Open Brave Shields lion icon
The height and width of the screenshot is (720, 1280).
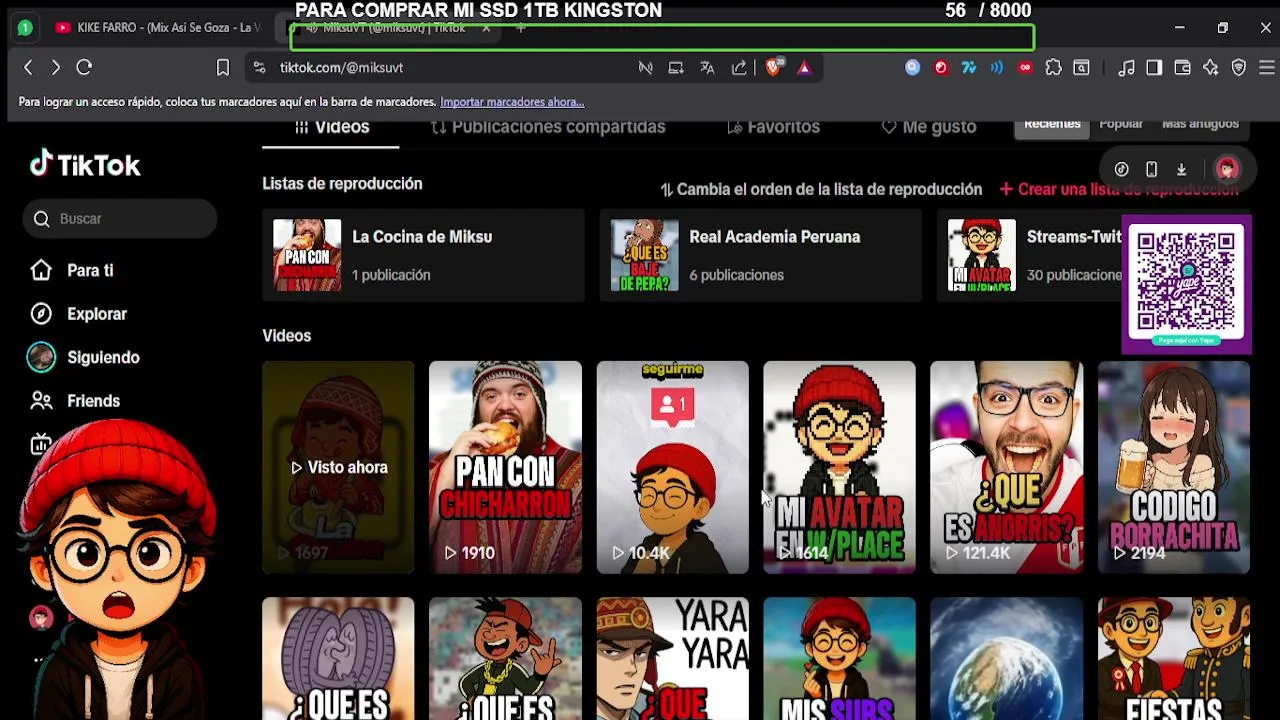coord(772,67)
